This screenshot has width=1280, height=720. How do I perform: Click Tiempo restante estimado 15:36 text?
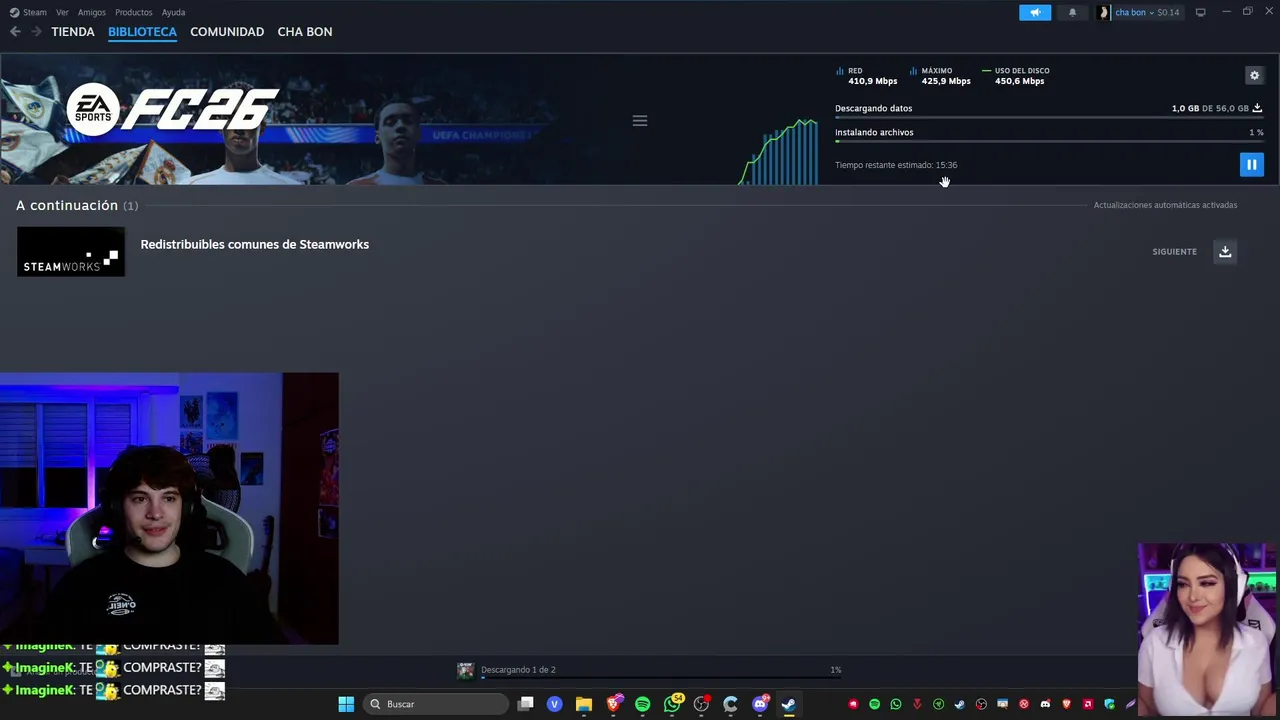coord(896,165)
